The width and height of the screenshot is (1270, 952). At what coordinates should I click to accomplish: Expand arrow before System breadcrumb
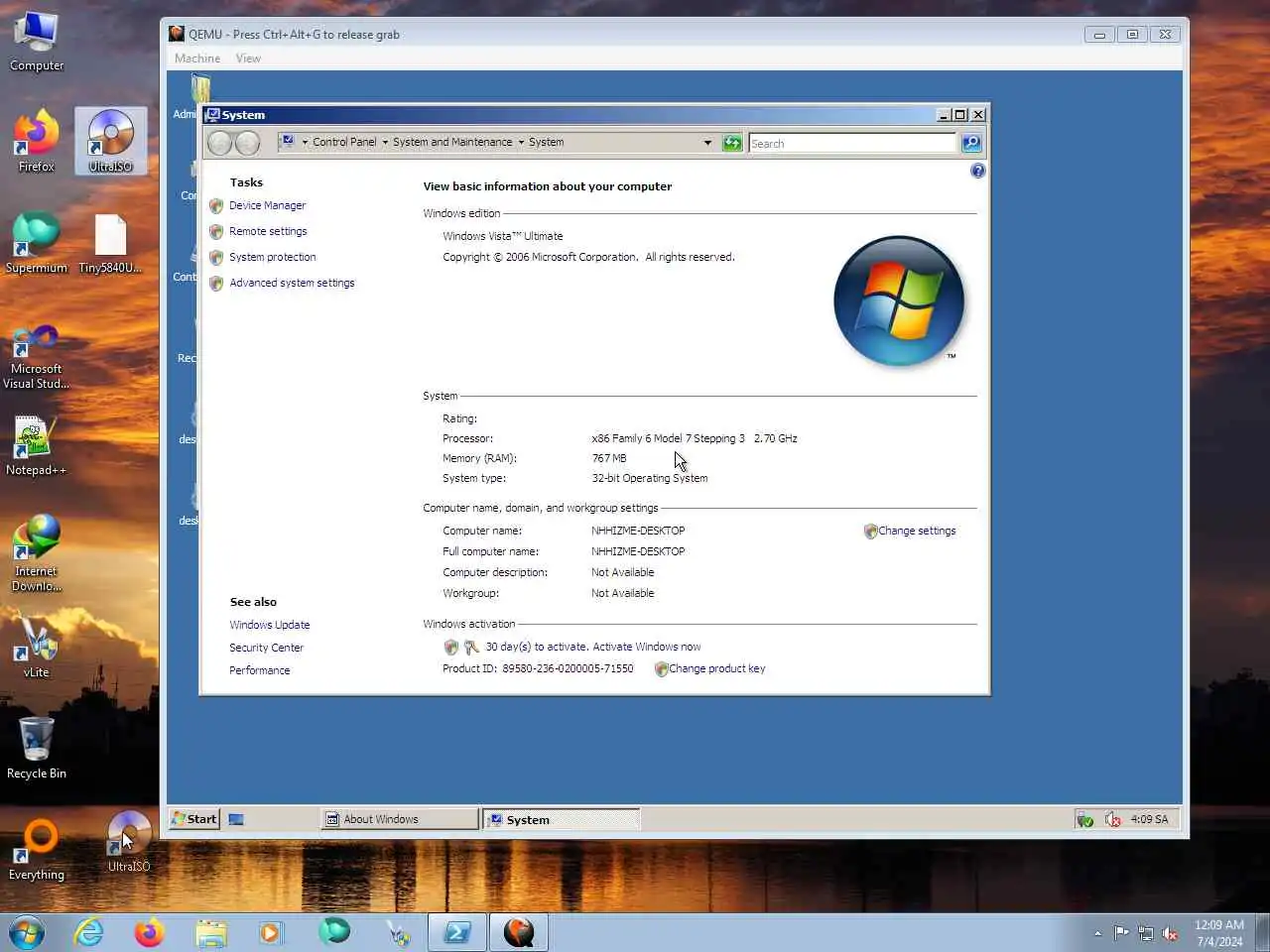tap(521, 143)
